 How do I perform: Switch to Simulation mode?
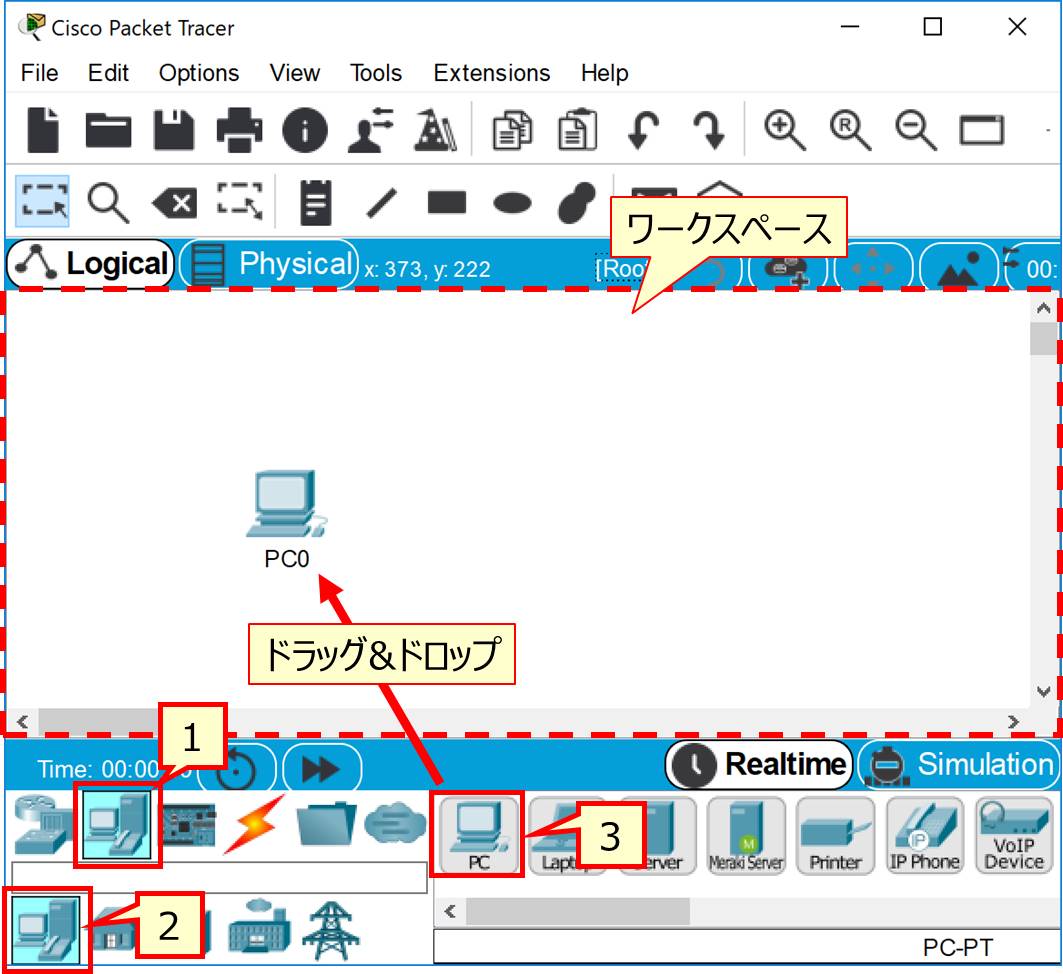960,765
